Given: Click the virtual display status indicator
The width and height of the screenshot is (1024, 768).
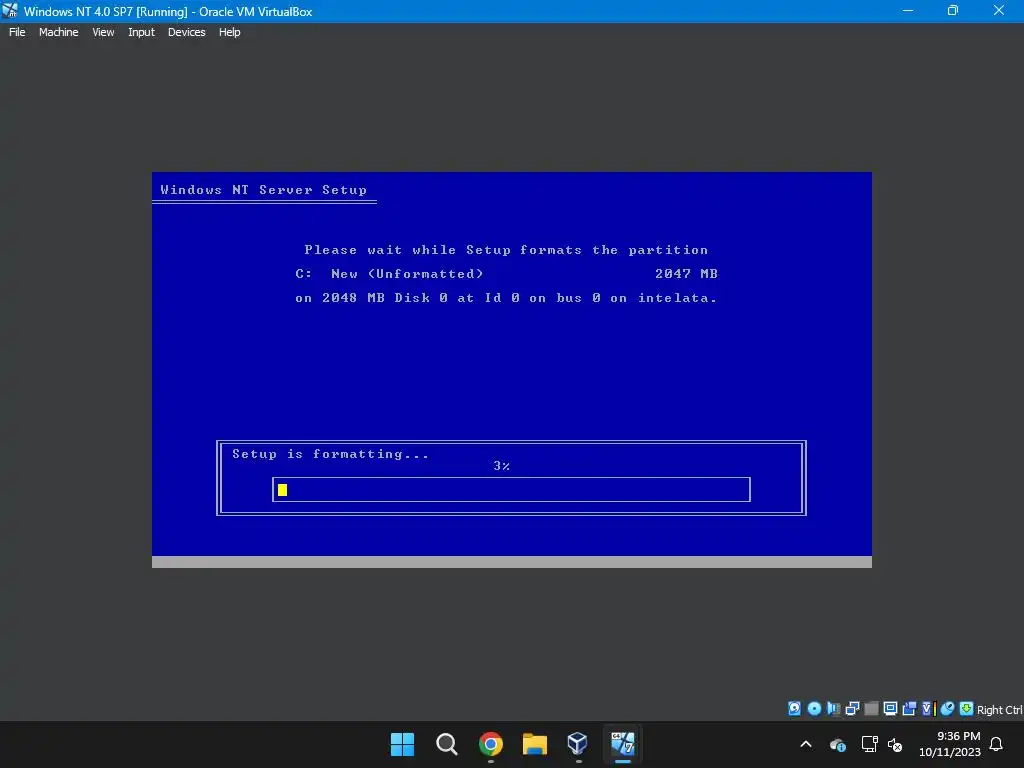Looking at the screenshot, I should click(890, 709).
